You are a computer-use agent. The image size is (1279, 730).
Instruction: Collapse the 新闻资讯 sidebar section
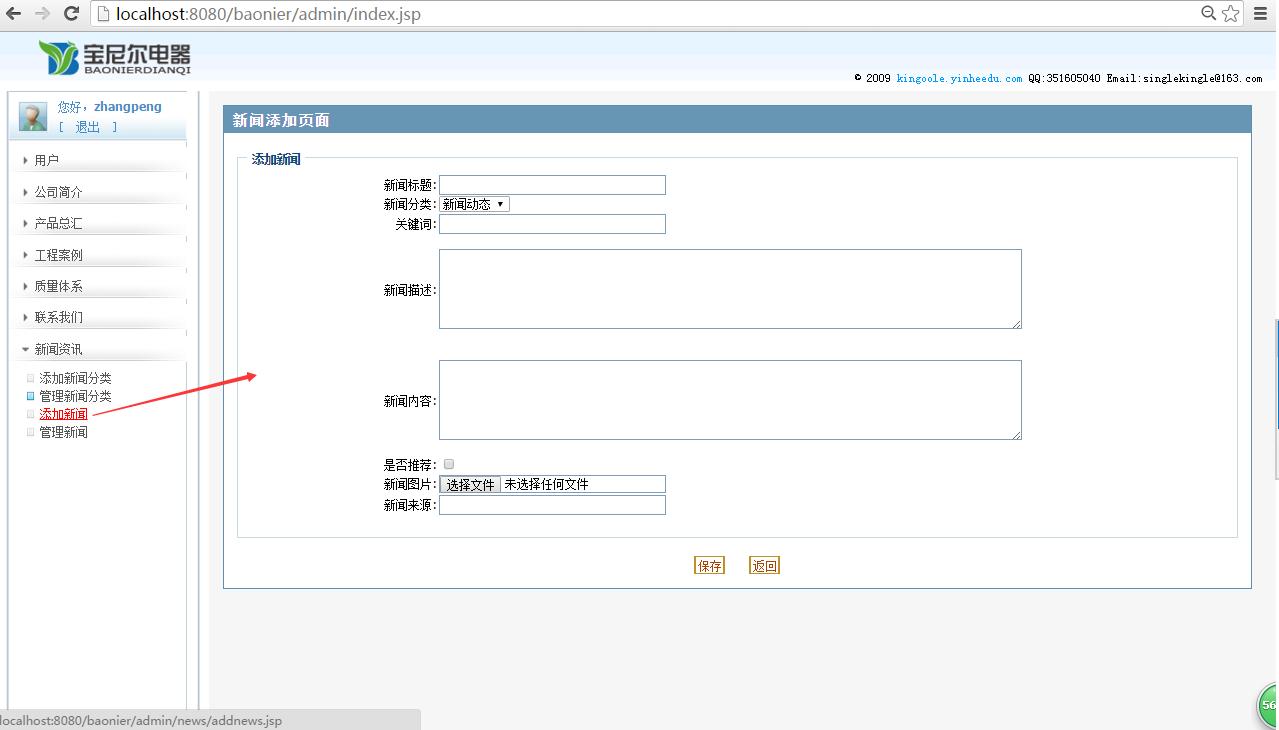point(55,349)
